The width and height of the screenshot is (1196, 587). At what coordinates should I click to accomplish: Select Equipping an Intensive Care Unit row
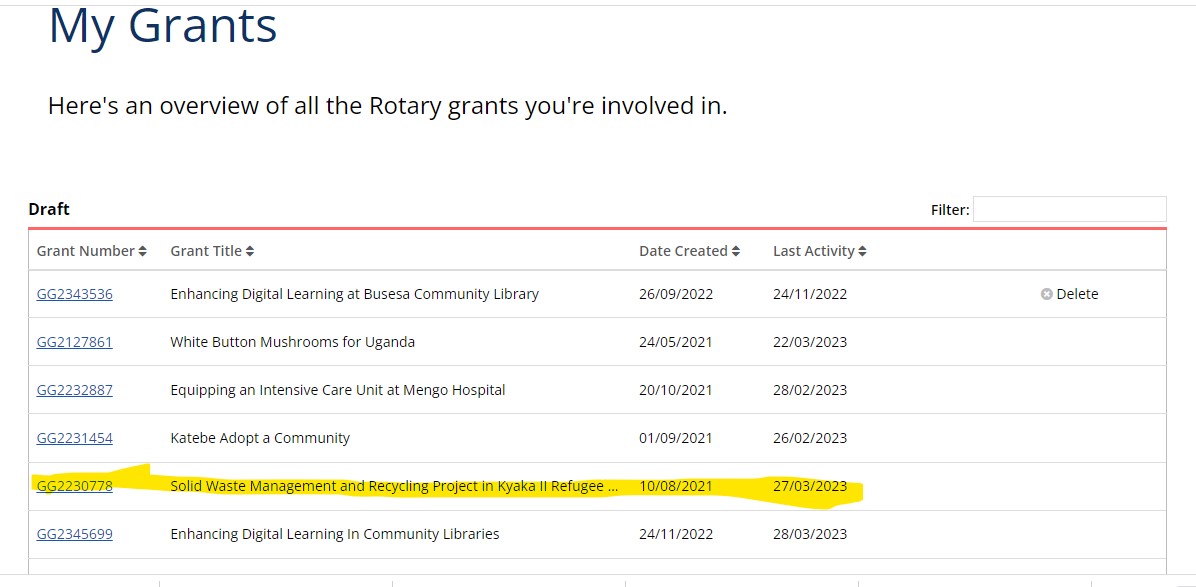point(597,390)
